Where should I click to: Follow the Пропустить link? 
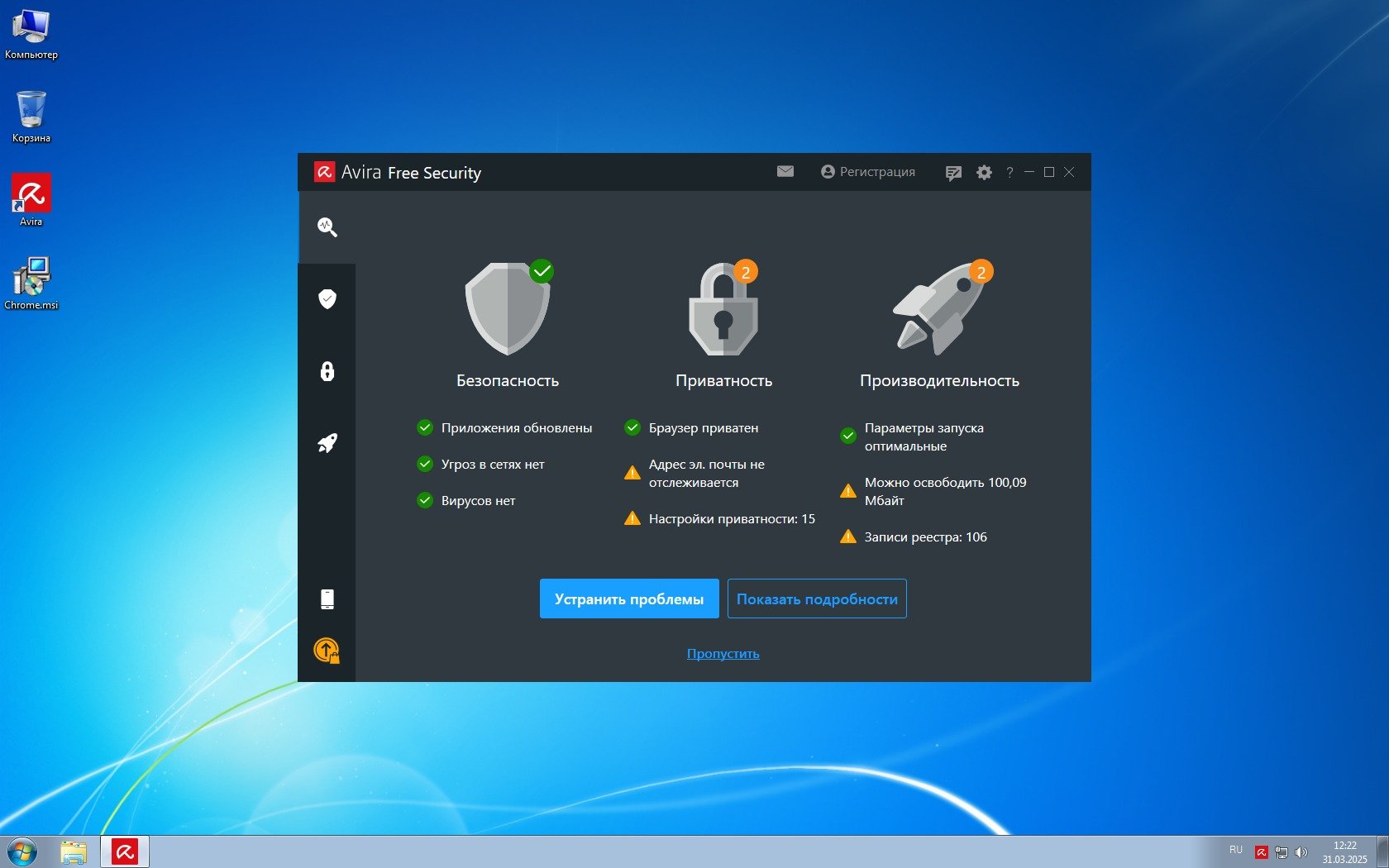(723, 654)
